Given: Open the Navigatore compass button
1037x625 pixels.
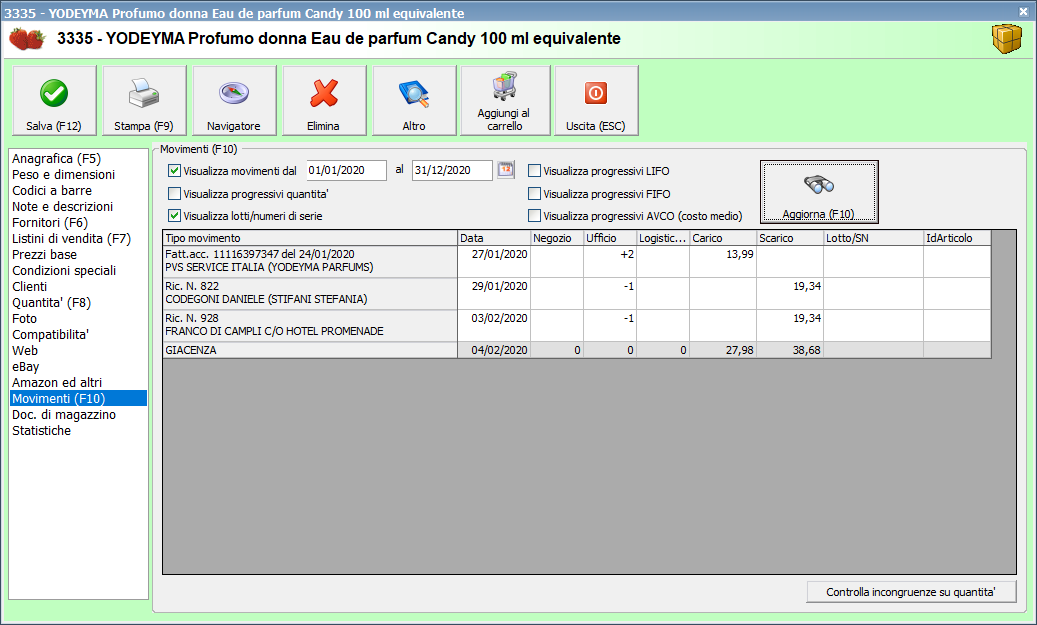Looking at the screenshot, I should (234, 101).
